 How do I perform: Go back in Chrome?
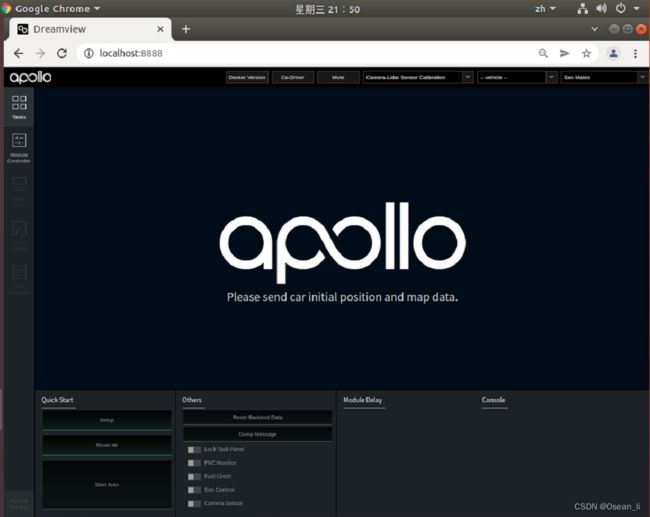[x=19, y=53]
